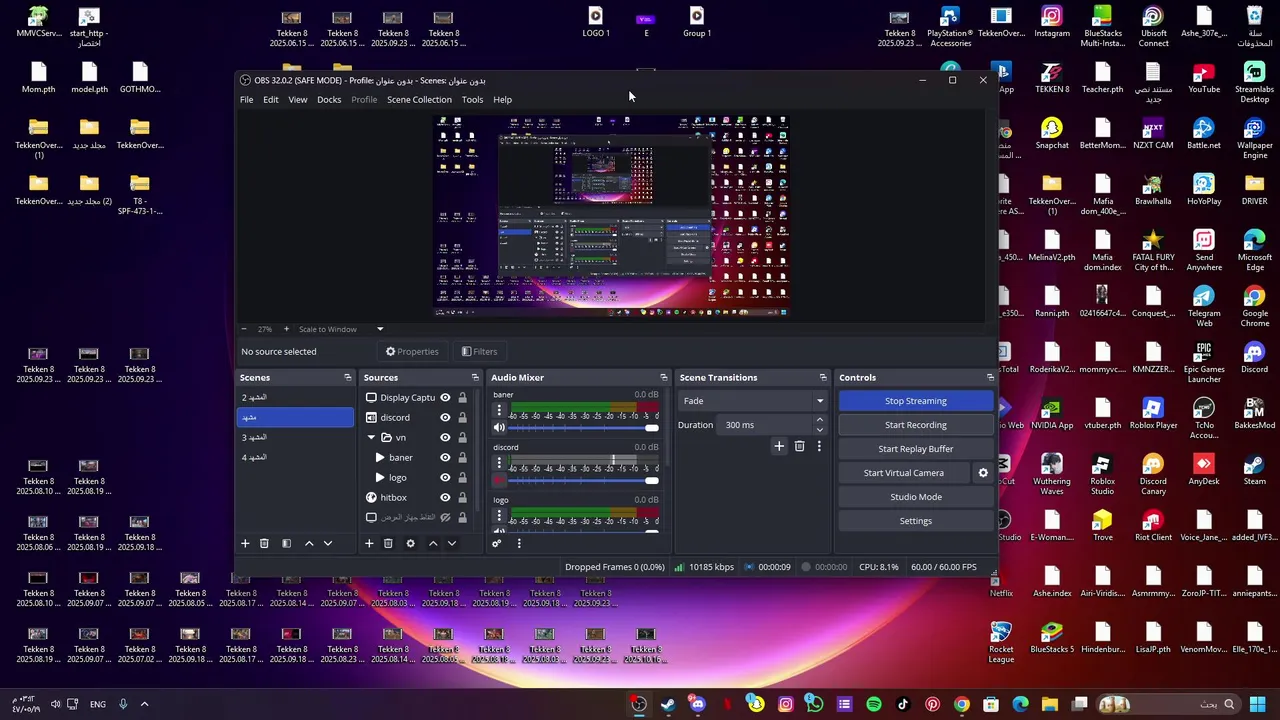1280x720 pixels.
Task: Open Spotify from the taskbar
Action: pos(874,704)
